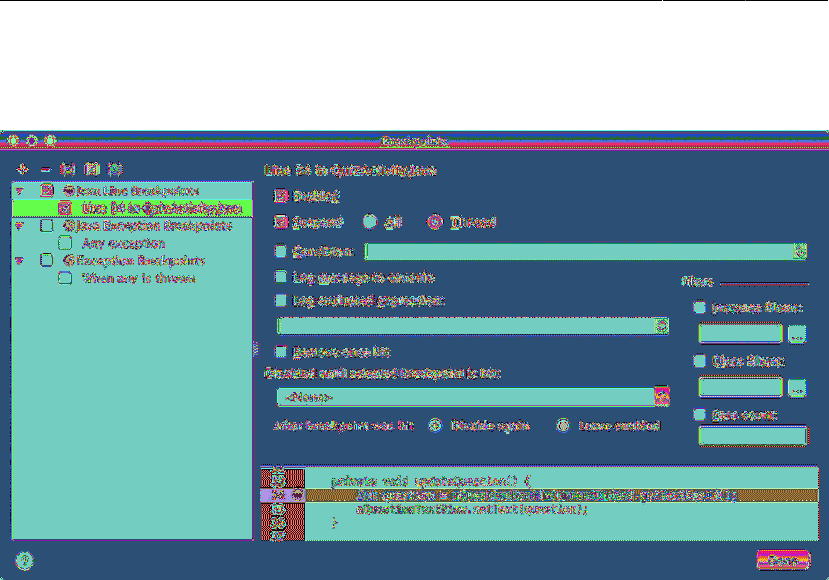Toggle Java Exception Breakpoints group checkbox
The height and width of the screenshot is (580, 829).
(x=47, y=226)
